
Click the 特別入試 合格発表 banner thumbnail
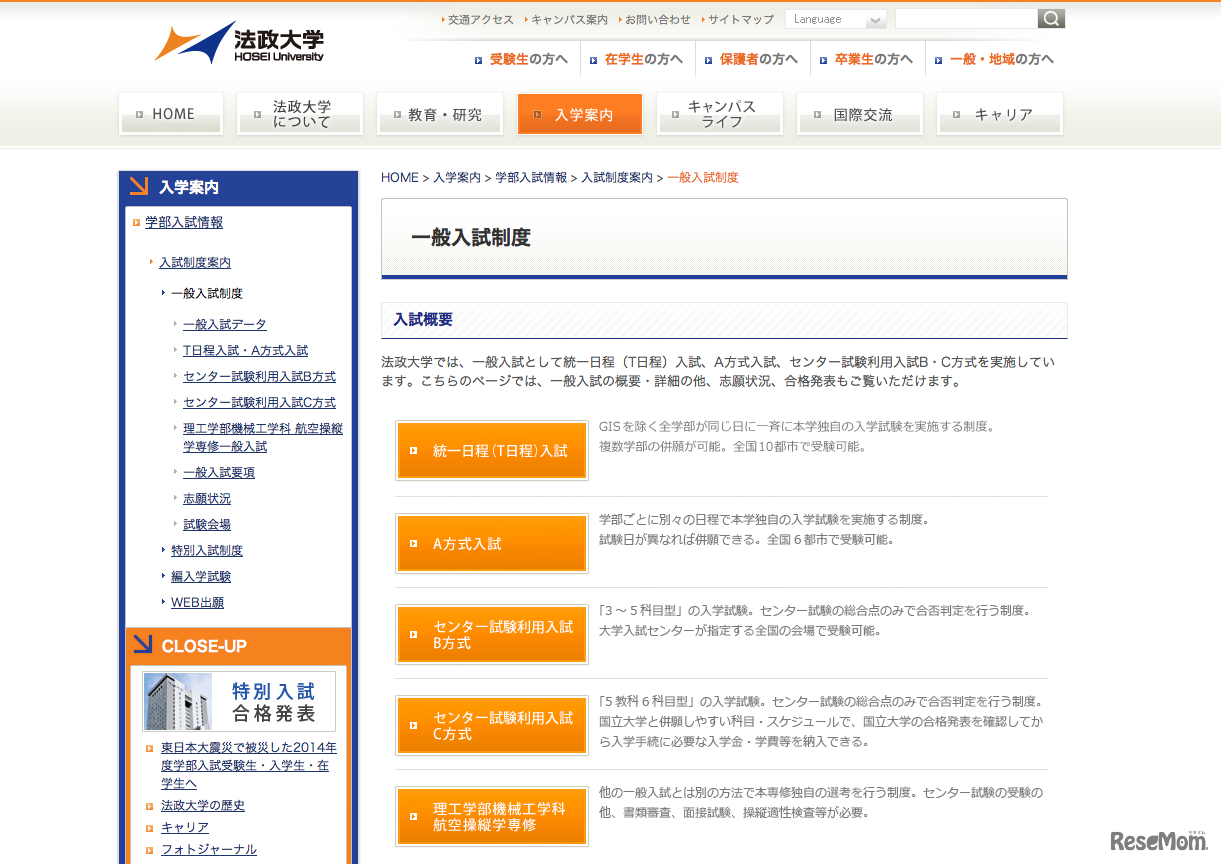pyautogui.click(x=239, y=702)
